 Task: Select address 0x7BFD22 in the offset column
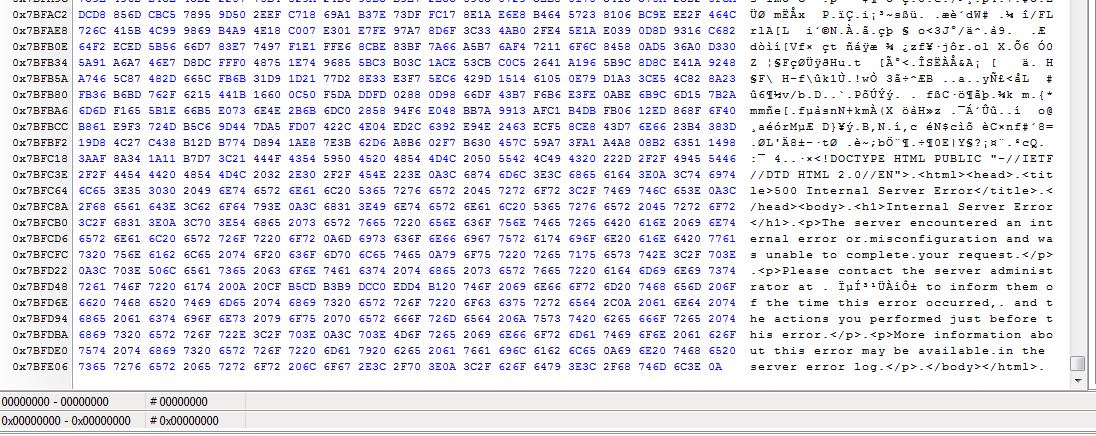pos(40,270)
